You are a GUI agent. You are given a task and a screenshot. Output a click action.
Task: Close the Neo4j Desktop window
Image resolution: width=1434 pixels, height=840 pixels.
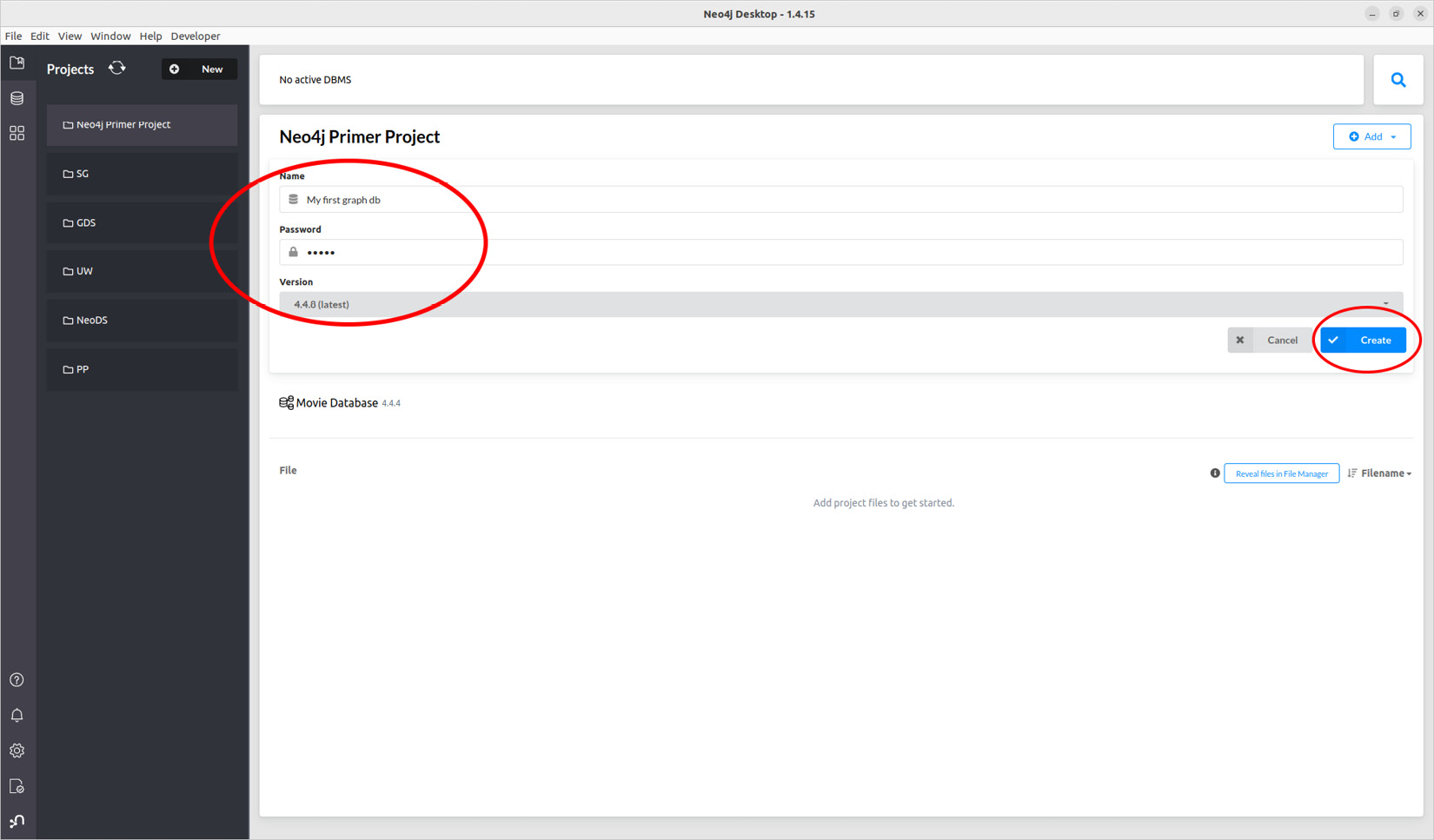(x=1420, y=14)
